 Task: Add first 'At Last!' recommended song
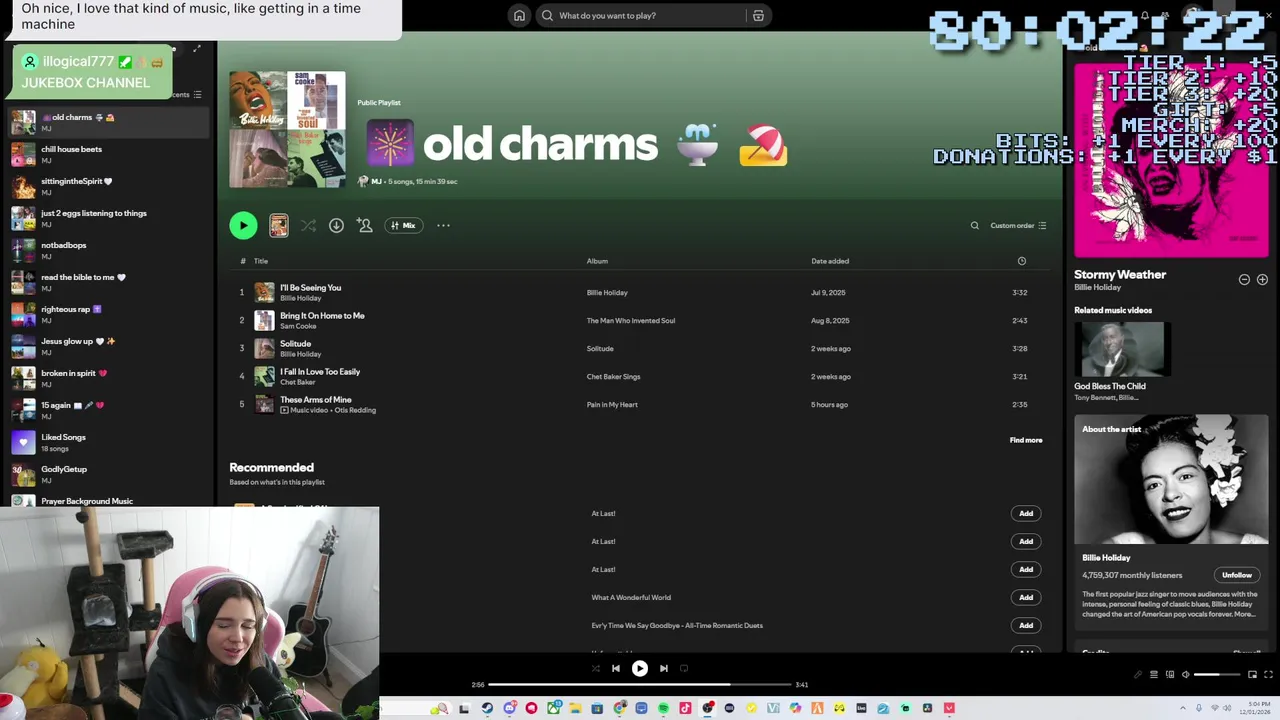(1026, 513)
